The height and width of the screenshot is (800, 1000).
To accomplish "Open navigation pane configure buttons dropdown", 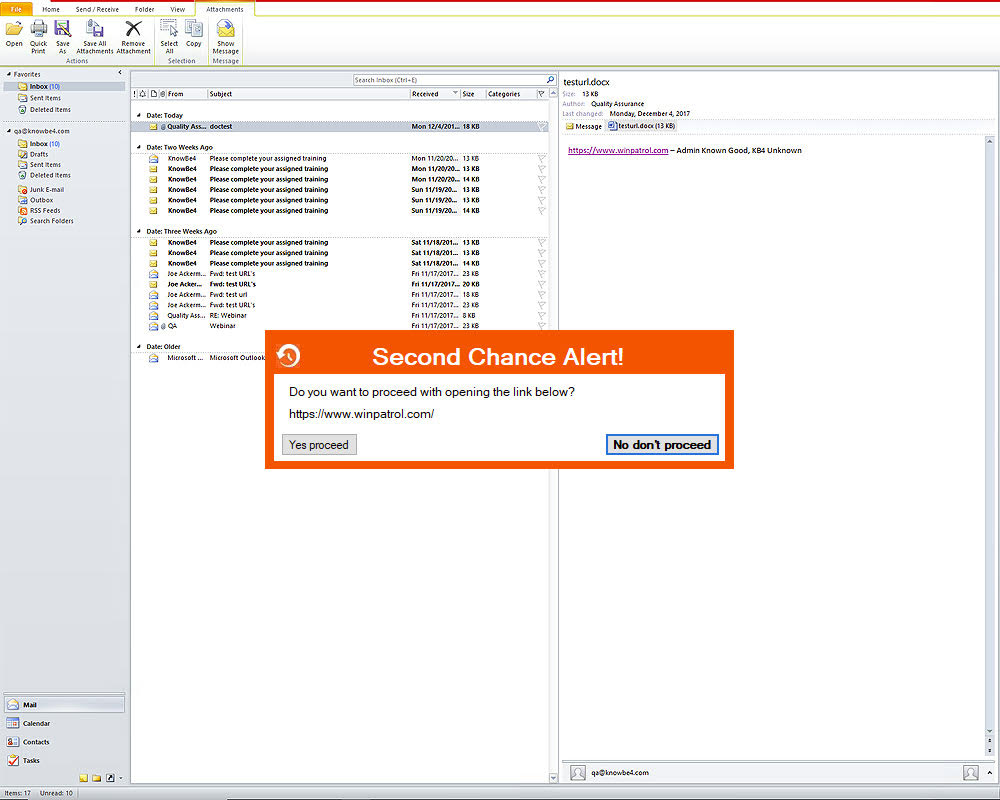I will (121, 778).
